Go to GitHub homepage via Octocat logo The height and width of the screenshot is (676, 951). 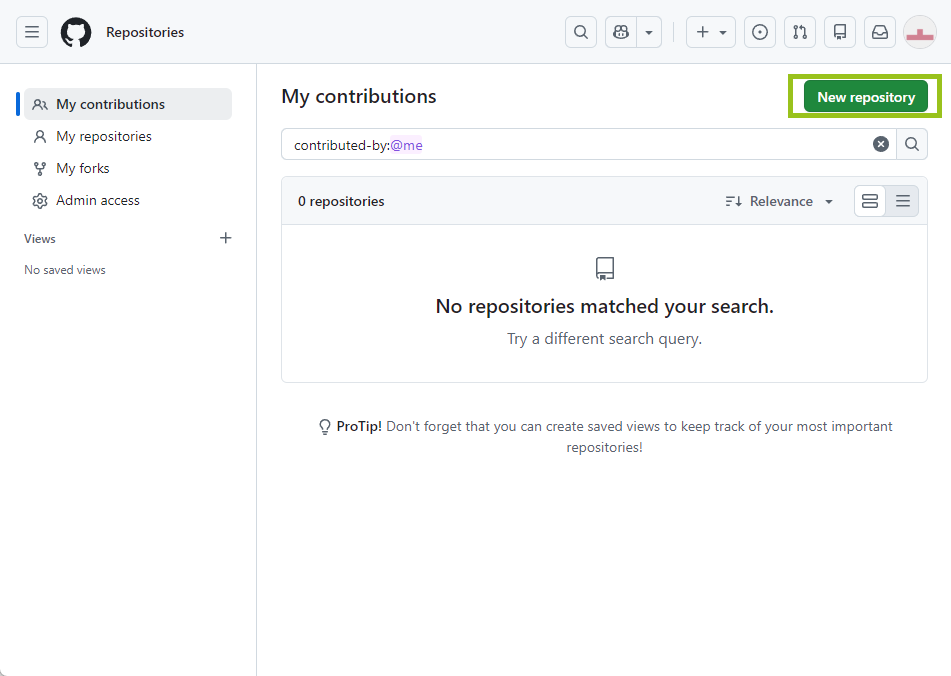[x=76, y=32]
